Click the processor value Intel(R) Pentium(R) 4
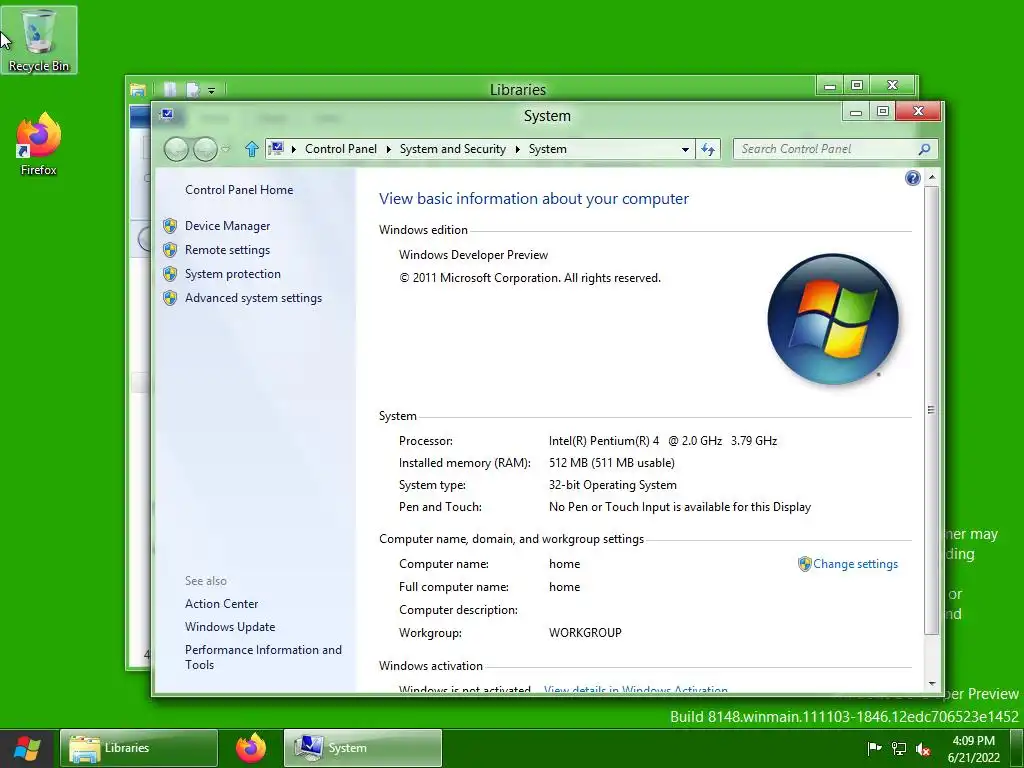This screenshot has height=768, width=1024. 604,441
